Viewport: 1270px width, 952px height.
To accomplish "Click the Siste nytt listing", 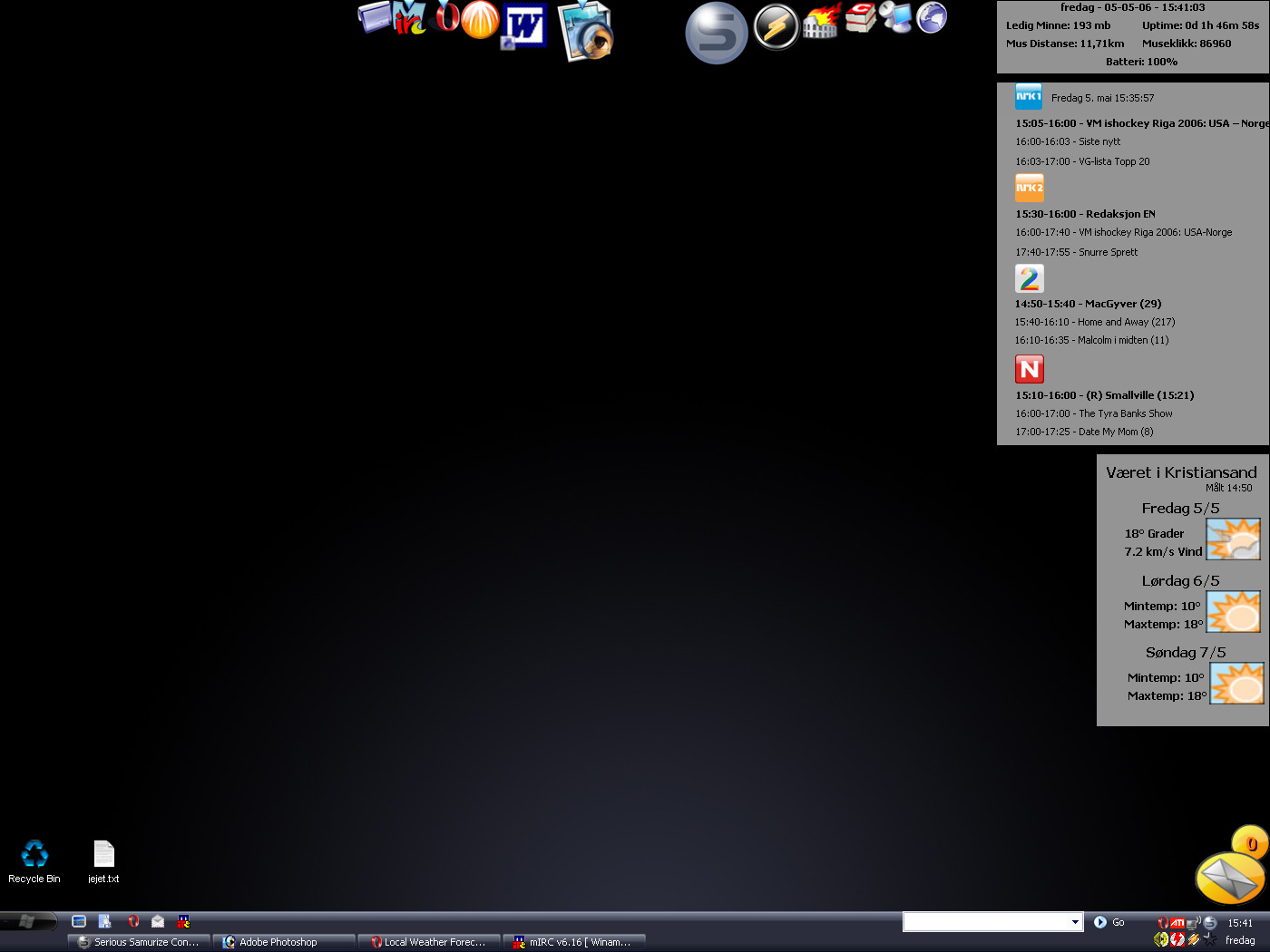I will pos(1068,141).
